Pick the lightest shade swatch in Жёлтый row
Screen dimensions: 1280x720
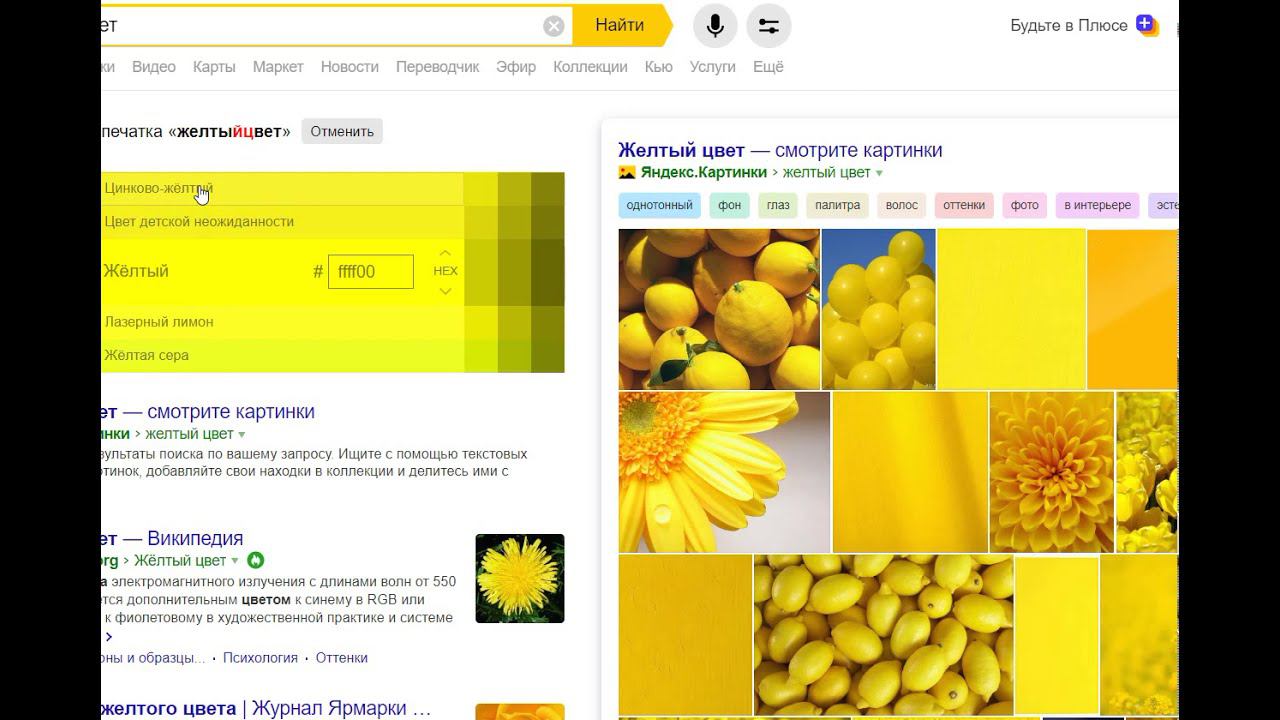(x=481, y=272)
